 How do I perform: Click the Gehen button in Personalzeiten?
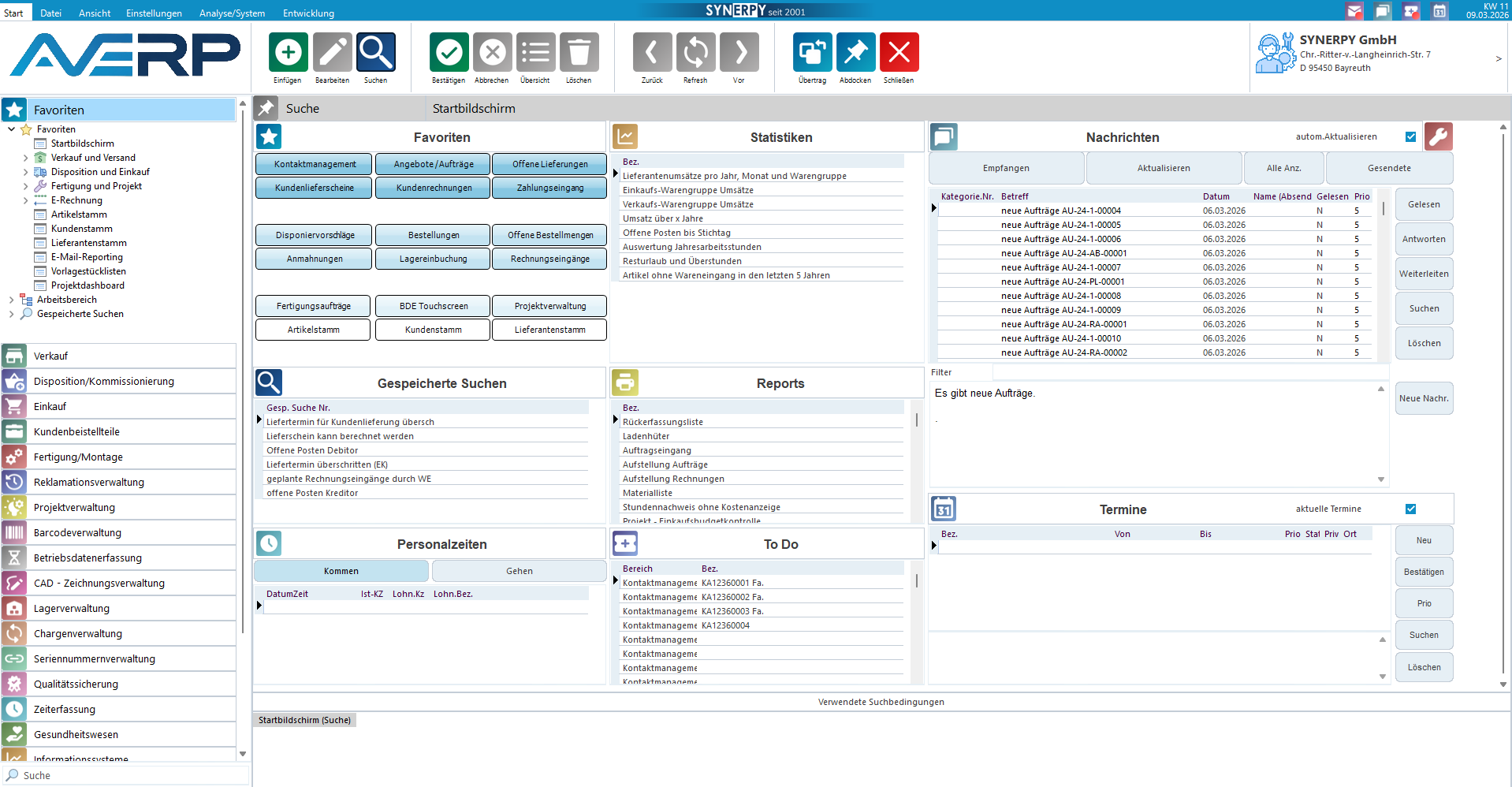pyautogui.click(x=519, y=571)
